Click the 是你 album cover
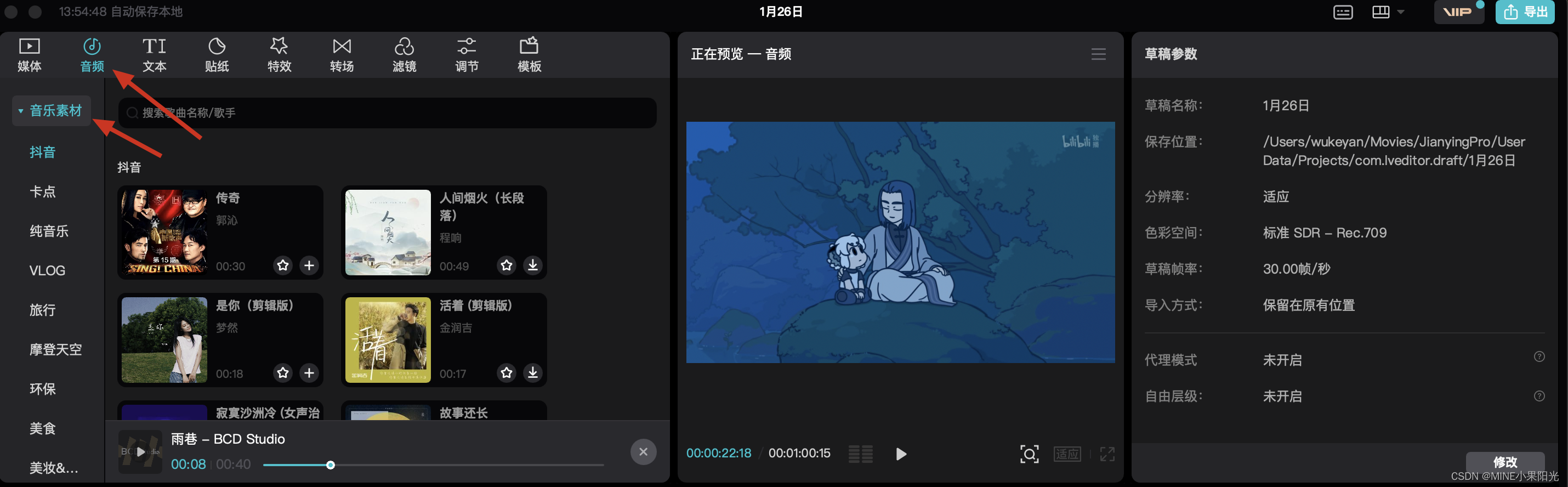This screenshot has width=1568, height=487. (164, 339)
